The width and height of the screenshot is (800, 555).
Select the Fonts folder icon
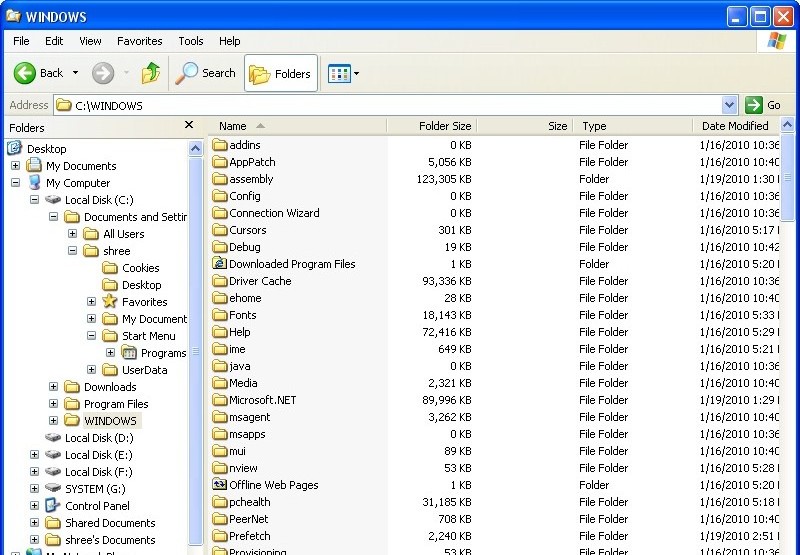220,315
